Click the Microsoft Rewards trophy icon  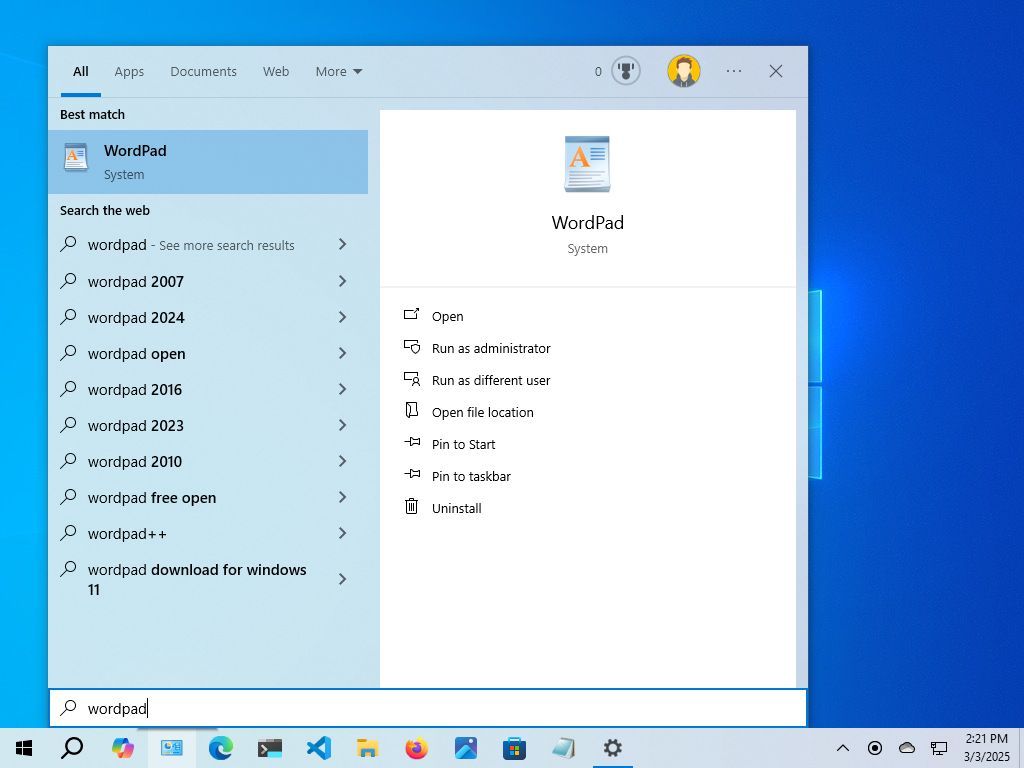click(624, 71)
